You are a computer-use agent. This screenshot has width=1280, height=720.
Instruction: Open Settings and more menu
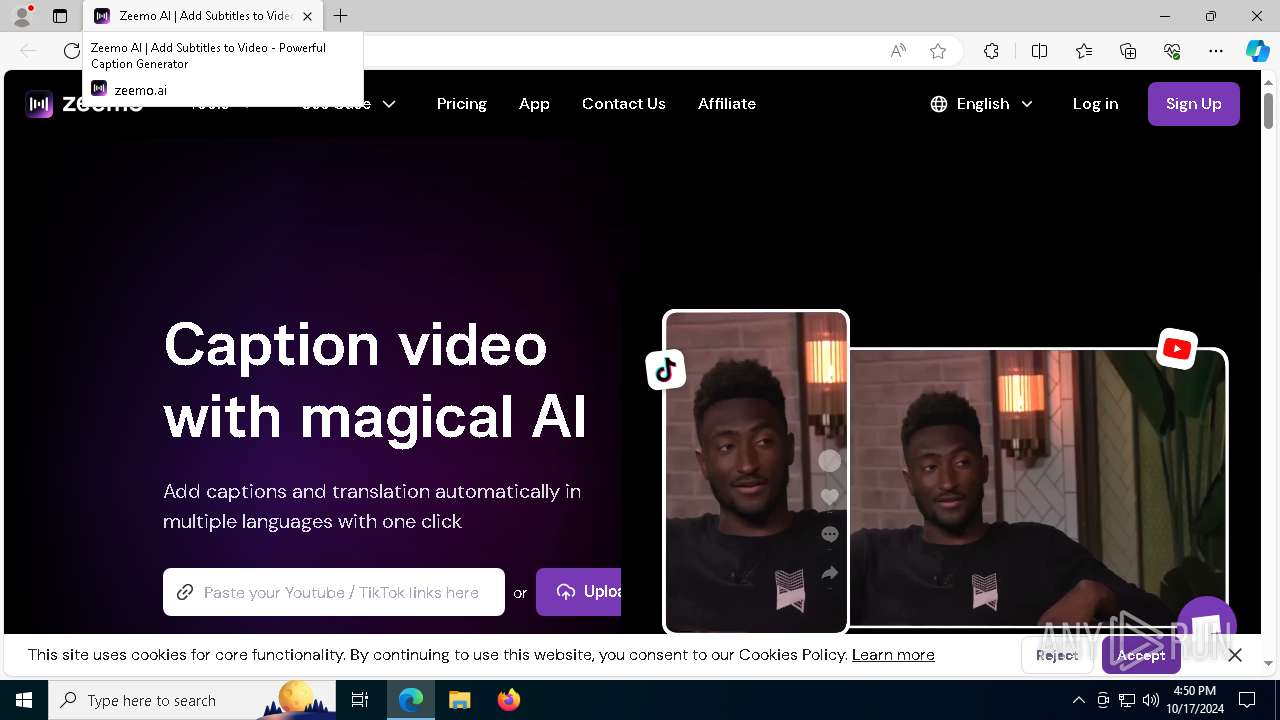pos(1216,51)
